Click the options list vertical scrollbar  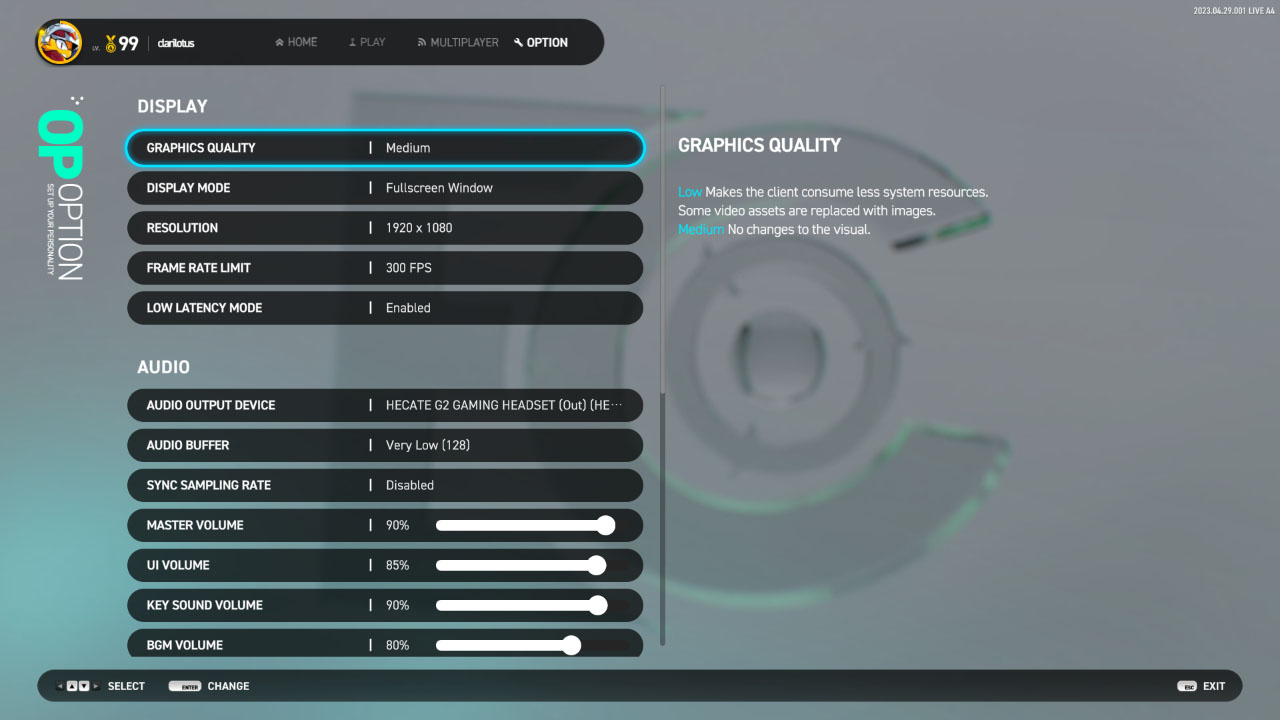661,240
